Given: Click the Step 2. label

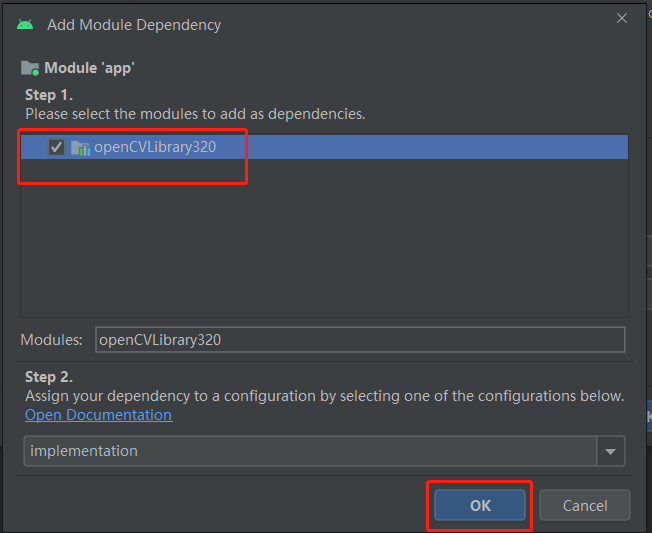Looking at the screenshot, I should click(48, 377).
